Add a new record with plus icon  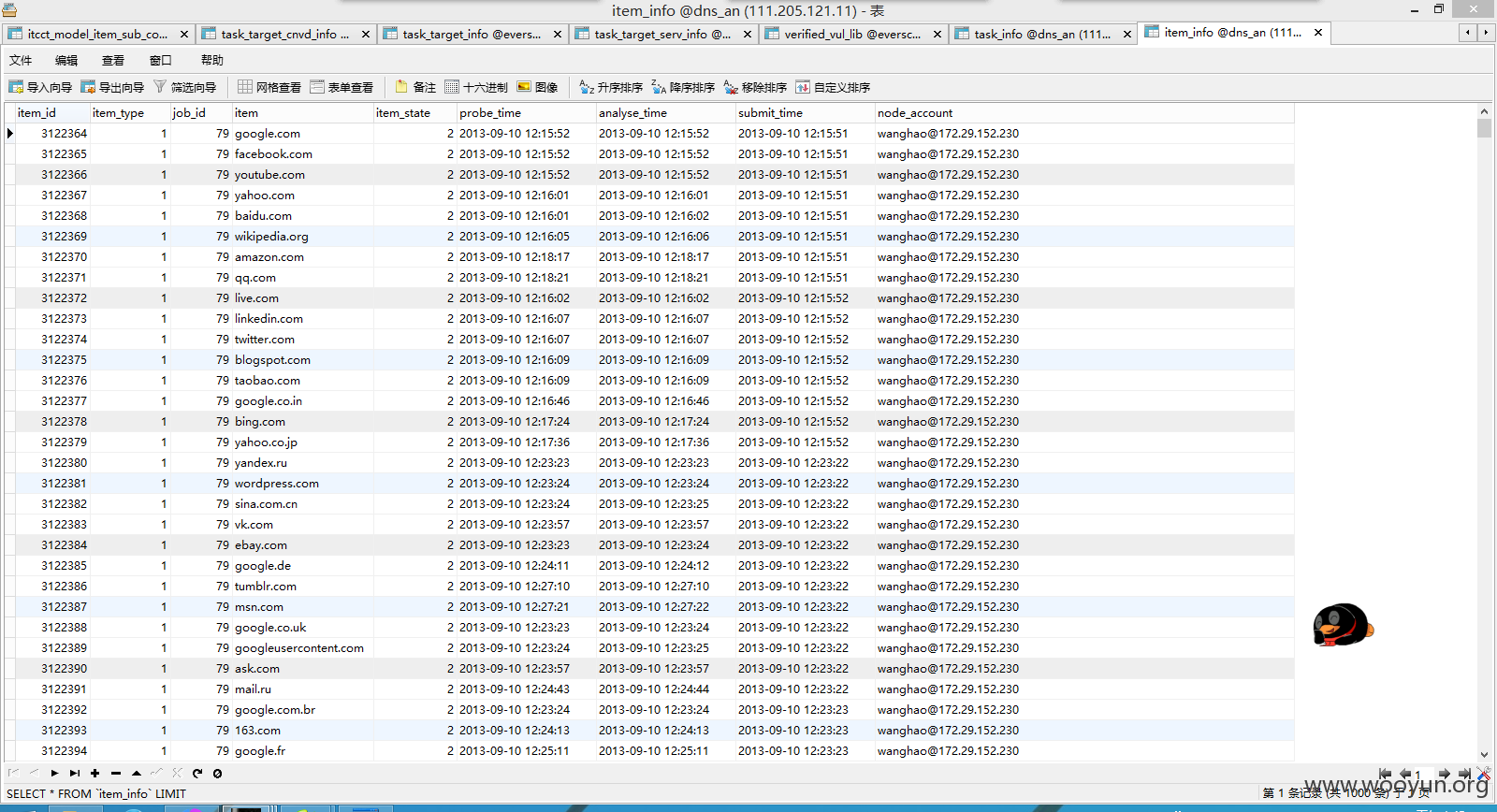click(x=94, y=774)
